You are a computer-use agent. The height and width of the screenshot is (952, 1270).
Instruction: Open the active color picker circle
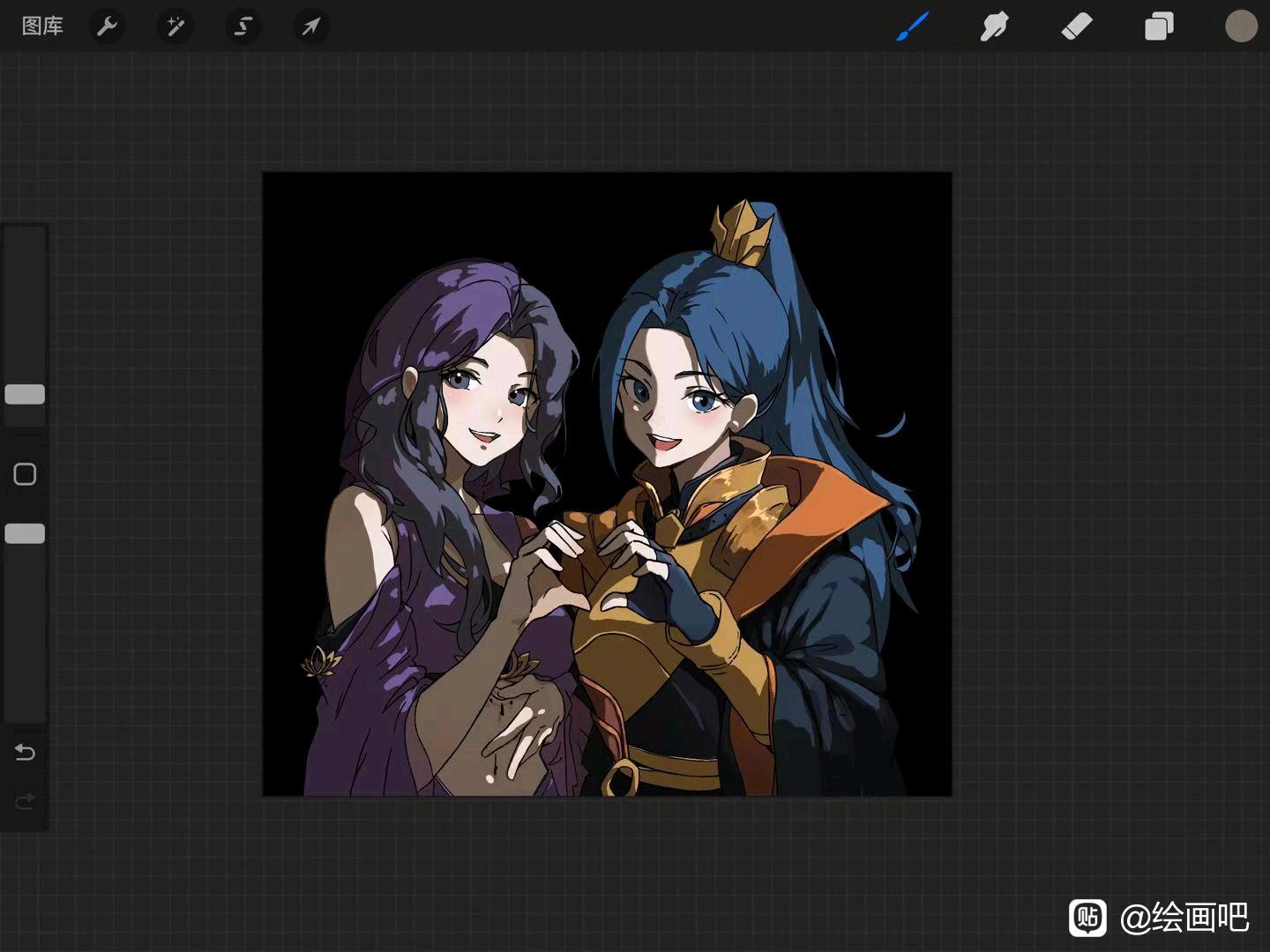pyautogui.click(x=1241, y=26)
